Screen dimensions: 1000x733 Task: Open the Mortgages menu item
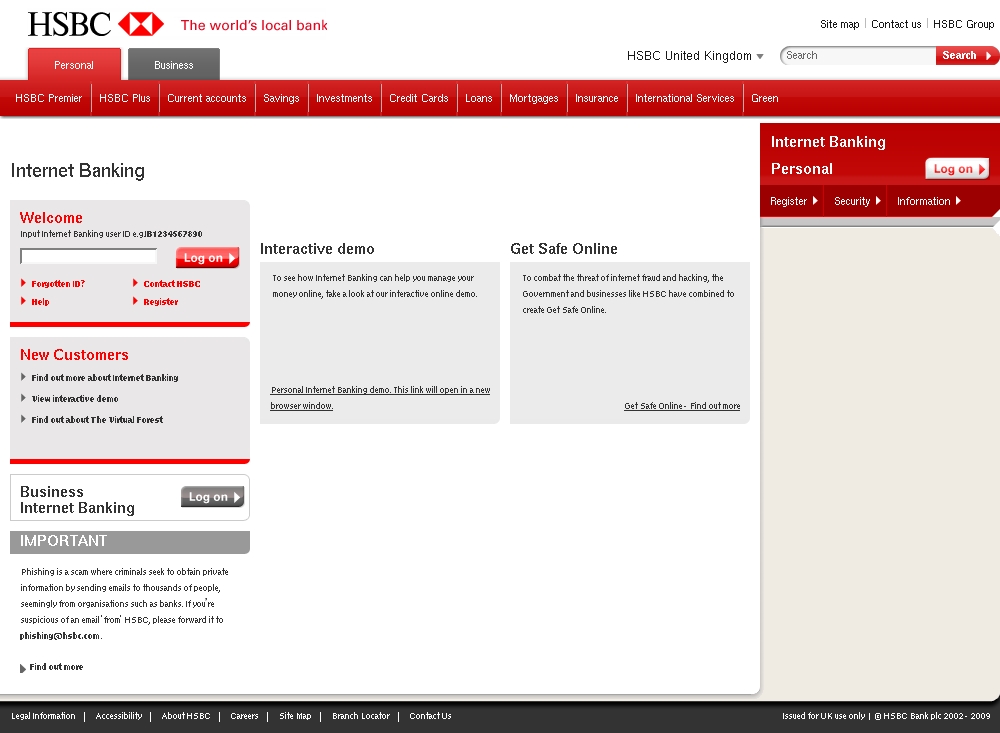tap(533, 98)
